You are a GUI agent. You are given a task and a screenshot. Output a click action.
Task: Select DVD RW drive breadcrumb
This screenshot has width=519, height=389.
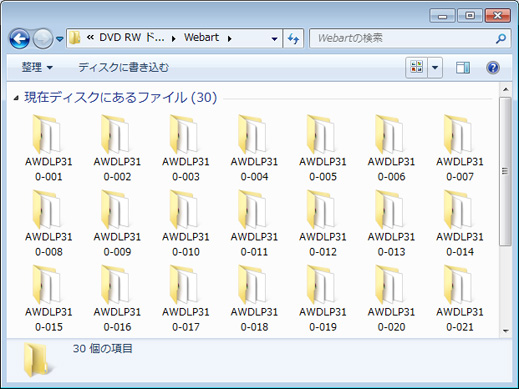[131, 37]
